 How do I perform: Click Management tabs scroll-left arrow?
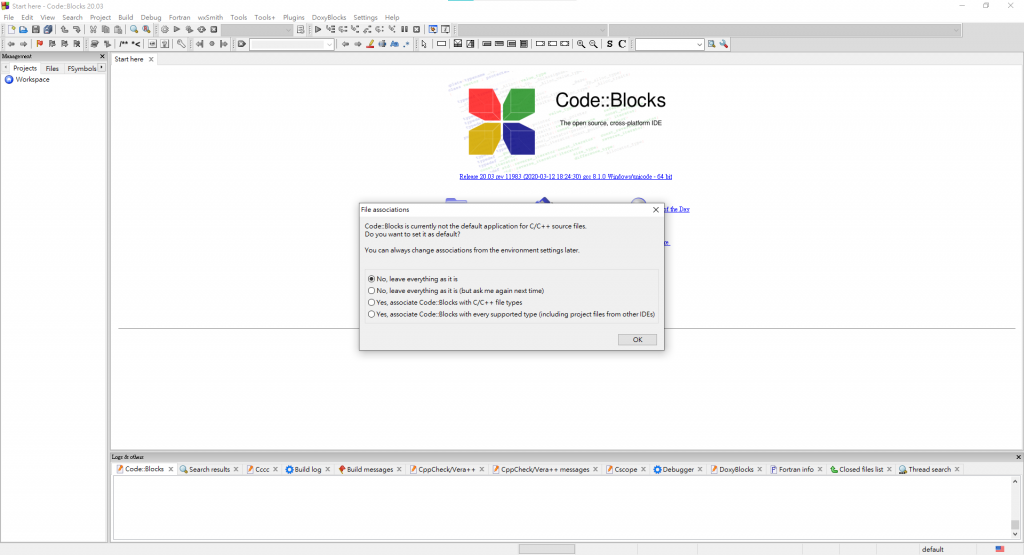[x=5, y=67]
